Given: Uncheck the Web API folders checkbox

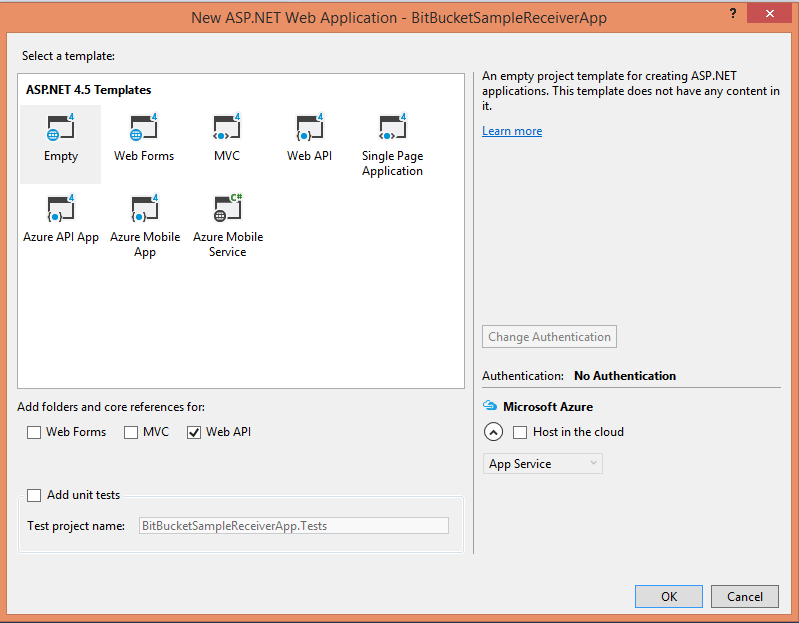Looking at the screenshot, I should [194, 432].
